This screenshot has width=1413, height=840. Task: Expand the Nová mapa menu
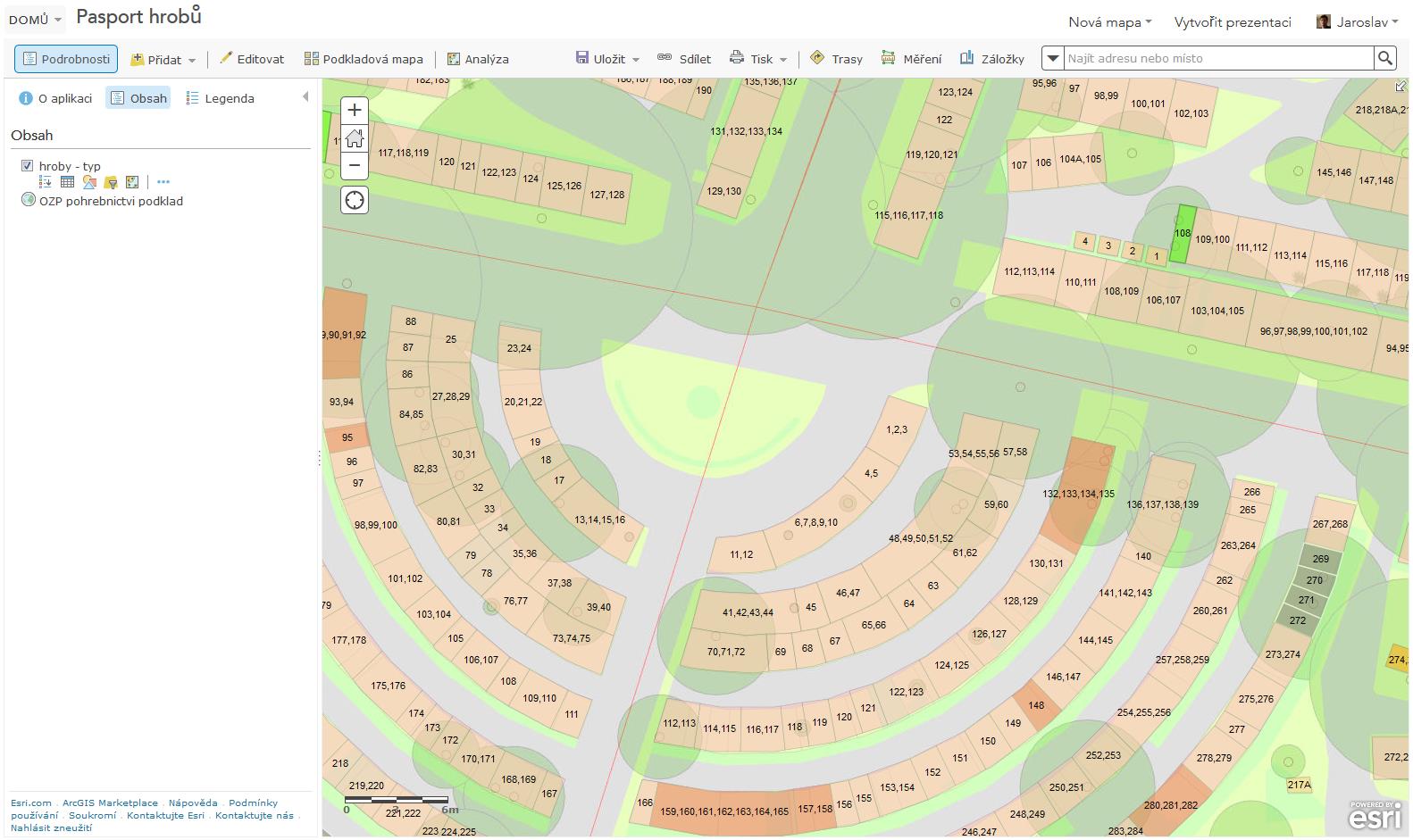click(1110, 22)
